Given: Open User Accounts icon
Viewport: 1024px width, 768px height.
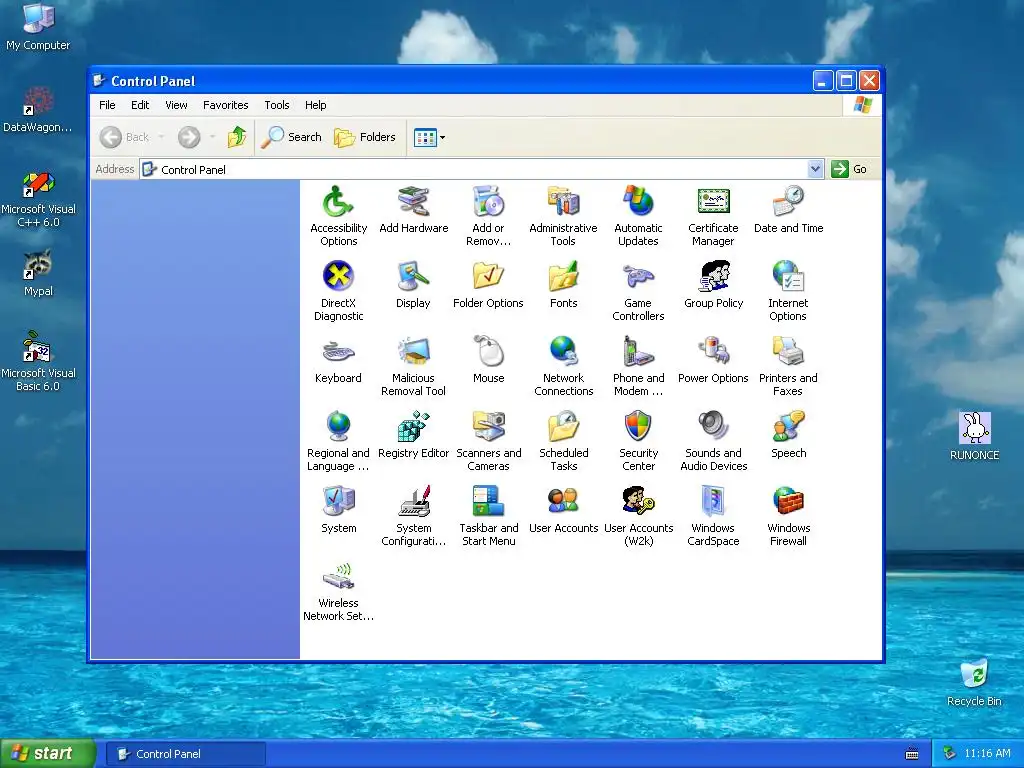Looking at the screenshot, I should click(x=563, y=502).
